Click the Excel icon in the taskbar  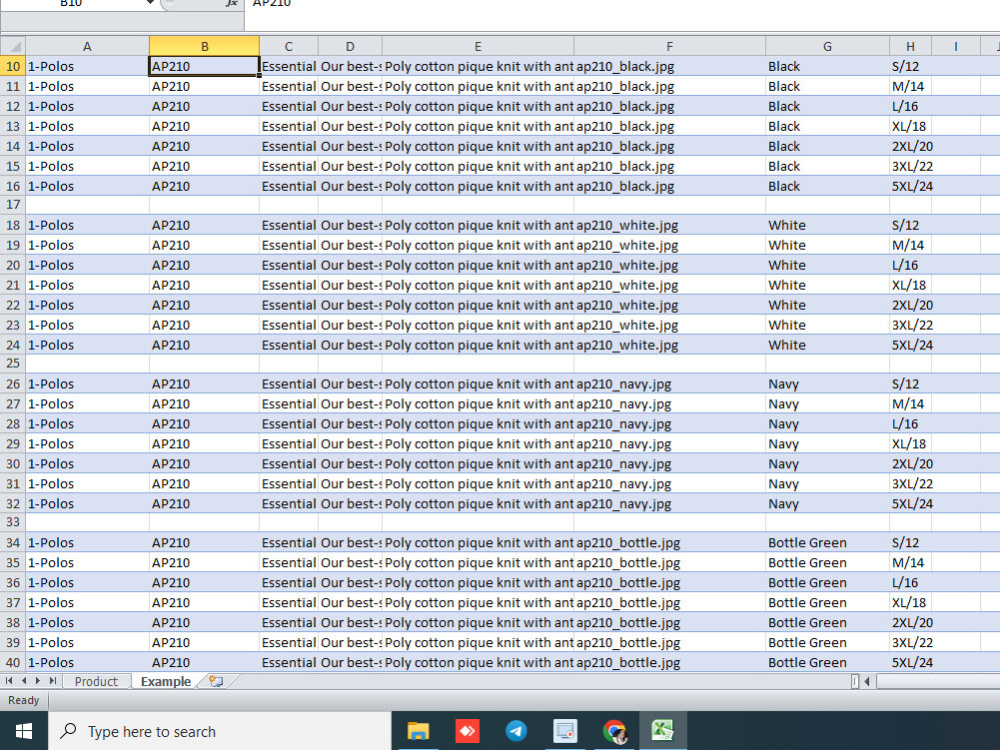pyautogui.click(x=663, y=731)
